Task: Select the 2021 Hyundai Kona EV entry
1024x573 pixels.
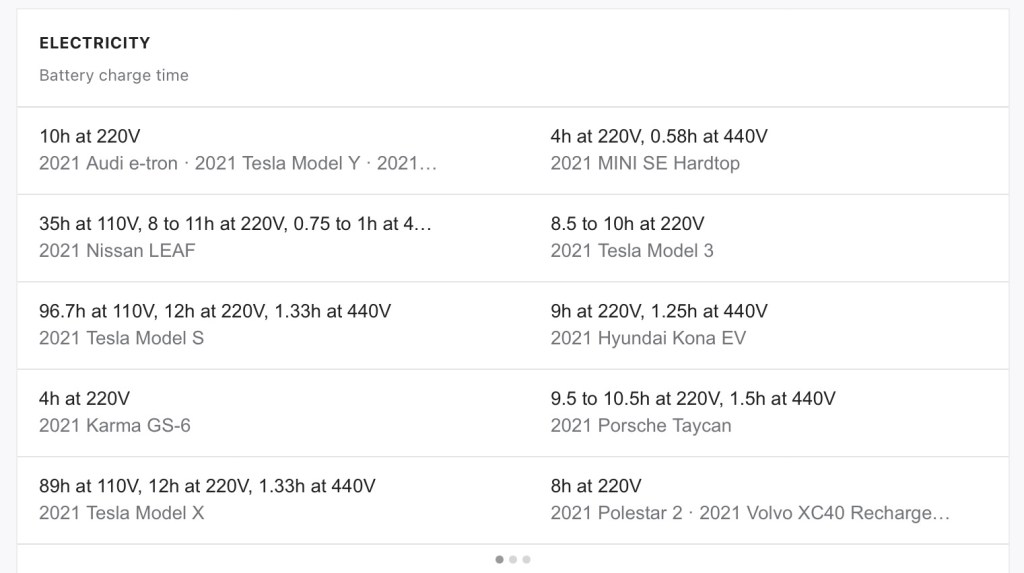Action: coord(648,338)
